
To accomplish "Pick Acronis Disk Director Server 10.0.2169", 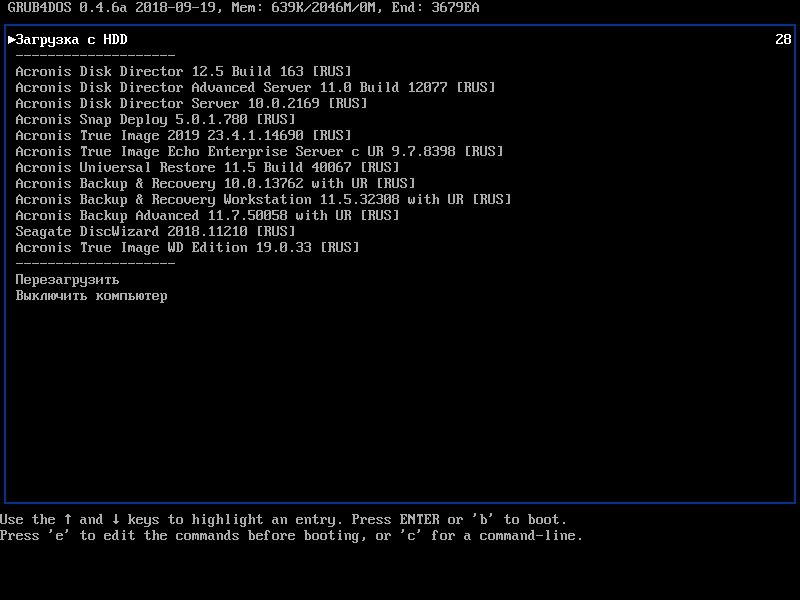I will [x=191, y=104].
